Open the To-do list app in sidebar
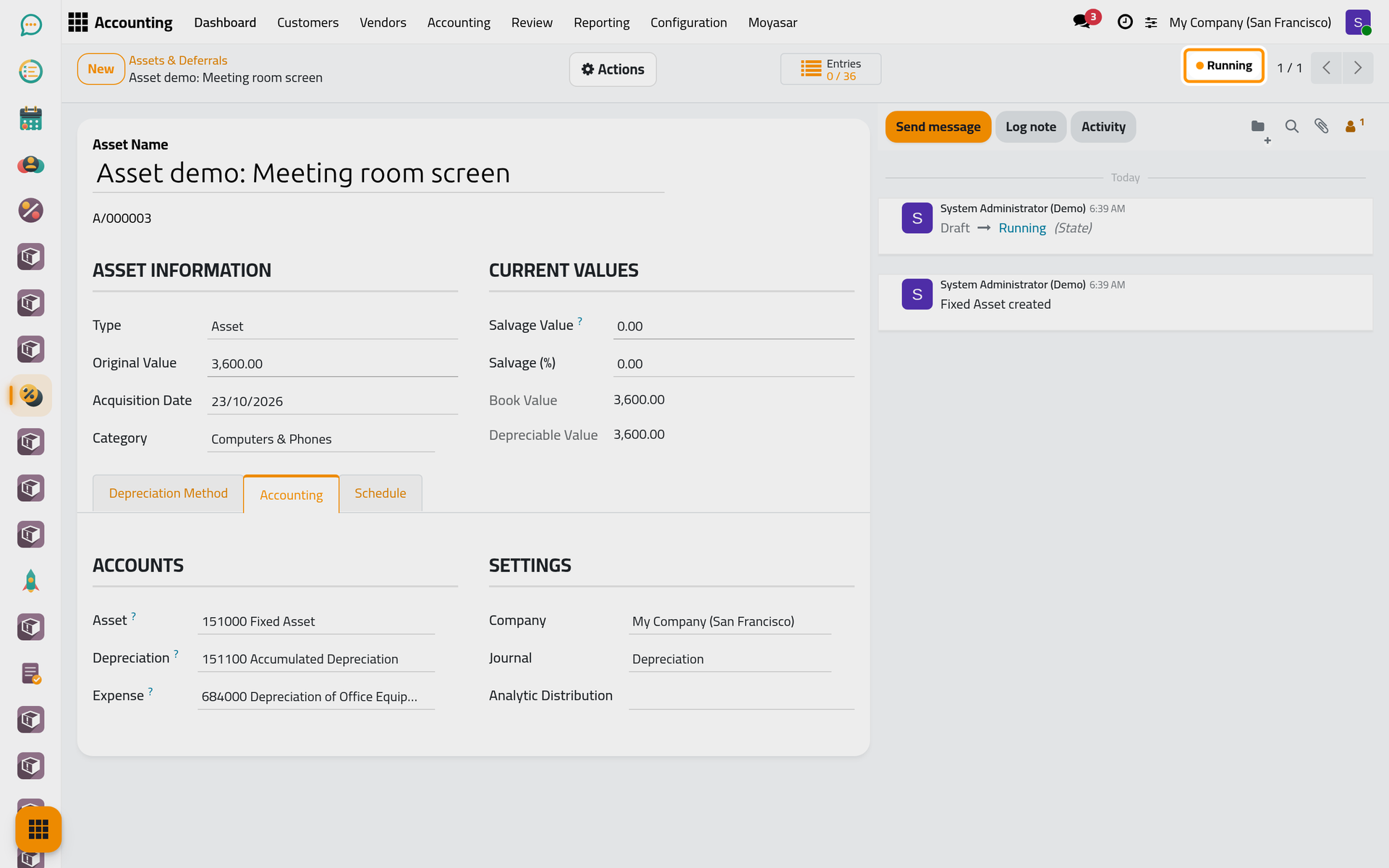This screenshot has height=868, width=1389. [x=30, y=72]
